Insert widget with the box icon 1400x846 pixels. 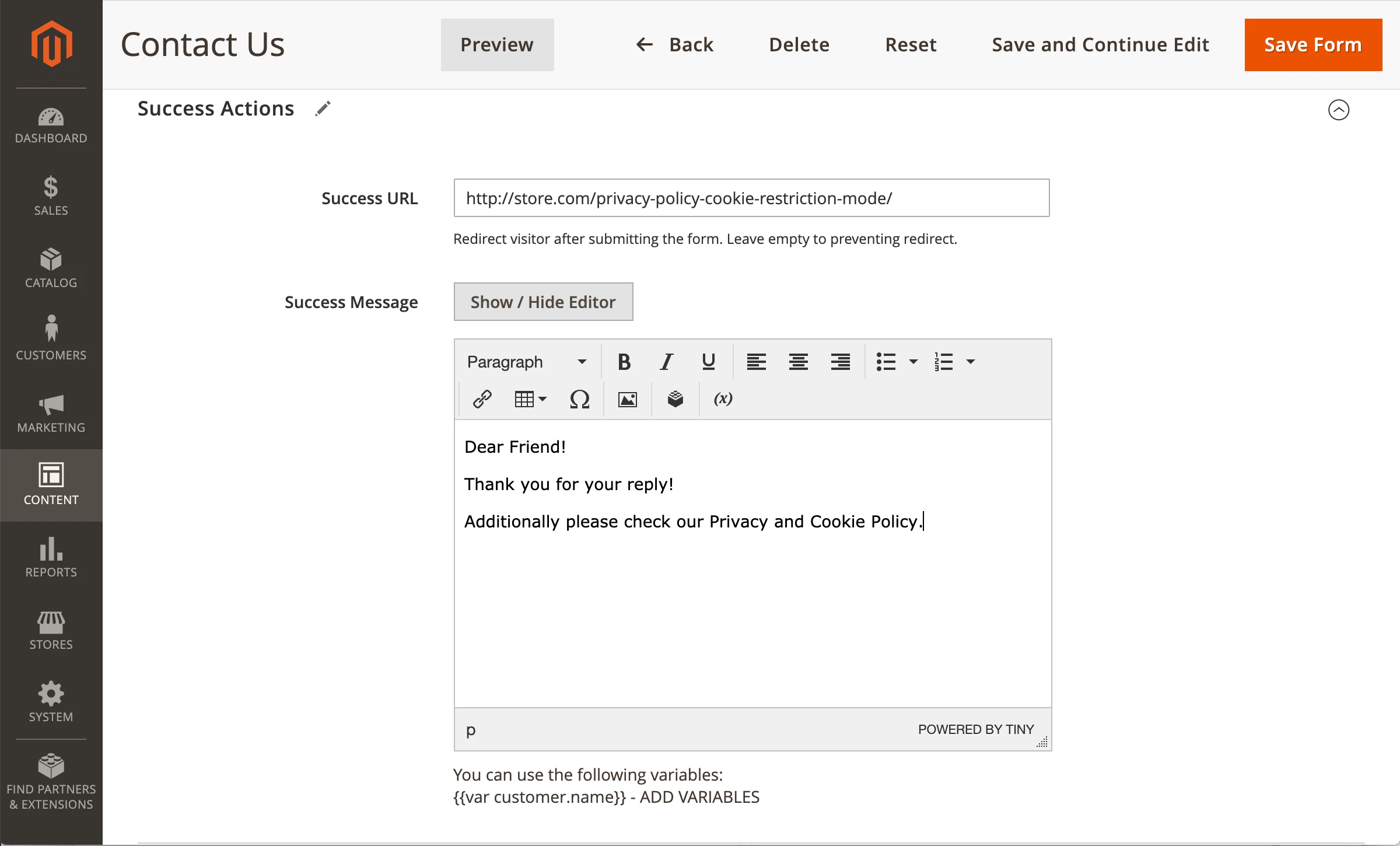pos(675,399)
